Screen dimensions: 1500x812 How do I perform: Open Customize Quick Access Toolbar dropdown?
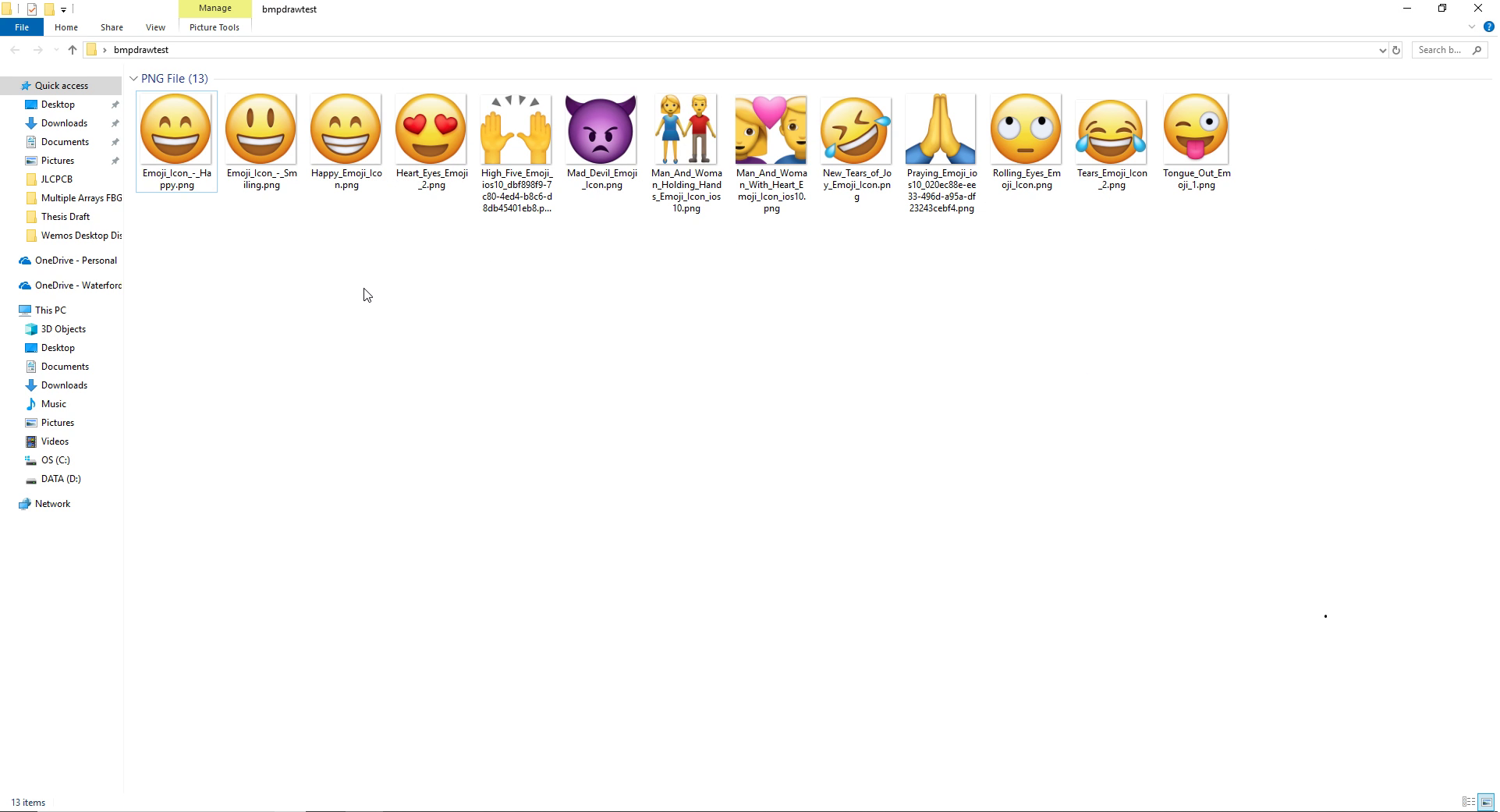(63, 9)
